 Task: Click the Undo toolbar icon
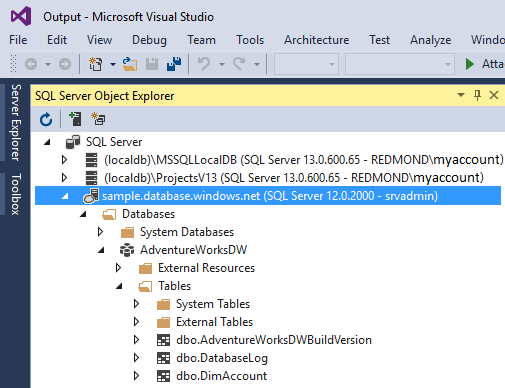(x=204, y=64)
